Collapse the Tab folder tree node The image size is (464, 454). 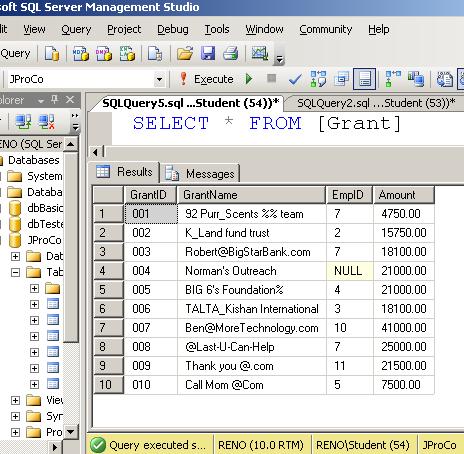[x=15, y=272]
